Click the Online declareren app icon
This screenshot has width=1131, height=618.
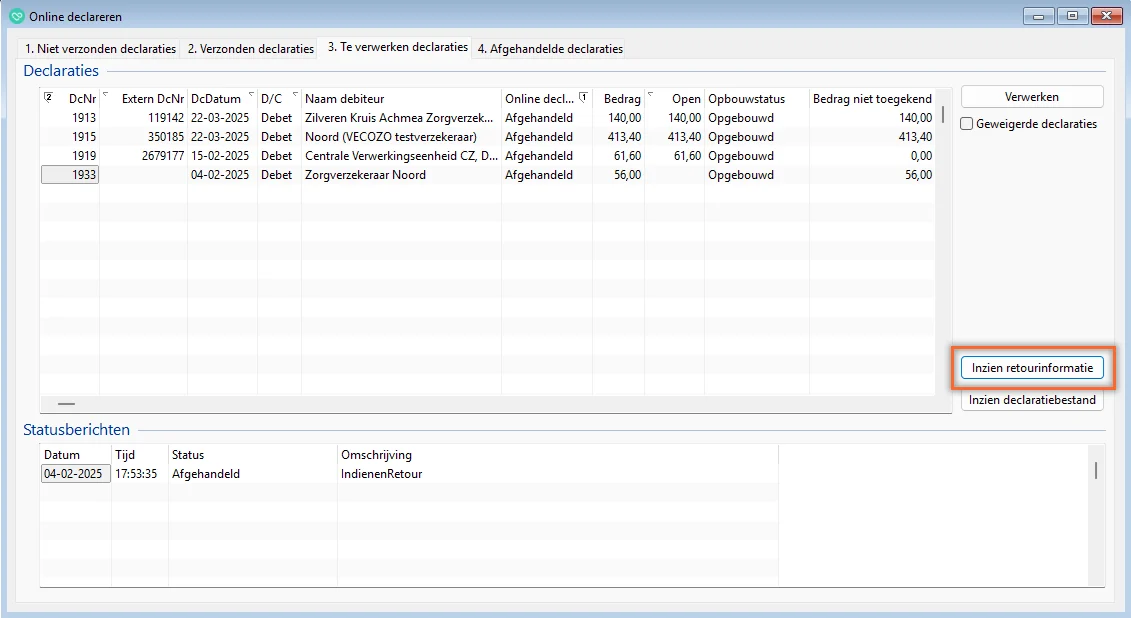coord(16,16)
